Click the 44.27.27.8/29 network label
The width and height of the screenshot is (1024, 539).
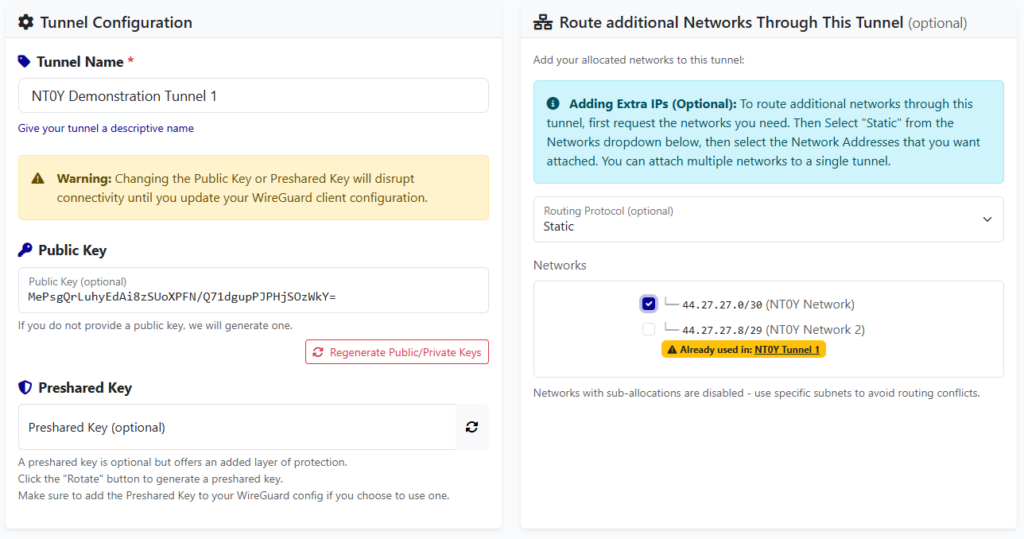pyautogui.click(x=773, y=330)
